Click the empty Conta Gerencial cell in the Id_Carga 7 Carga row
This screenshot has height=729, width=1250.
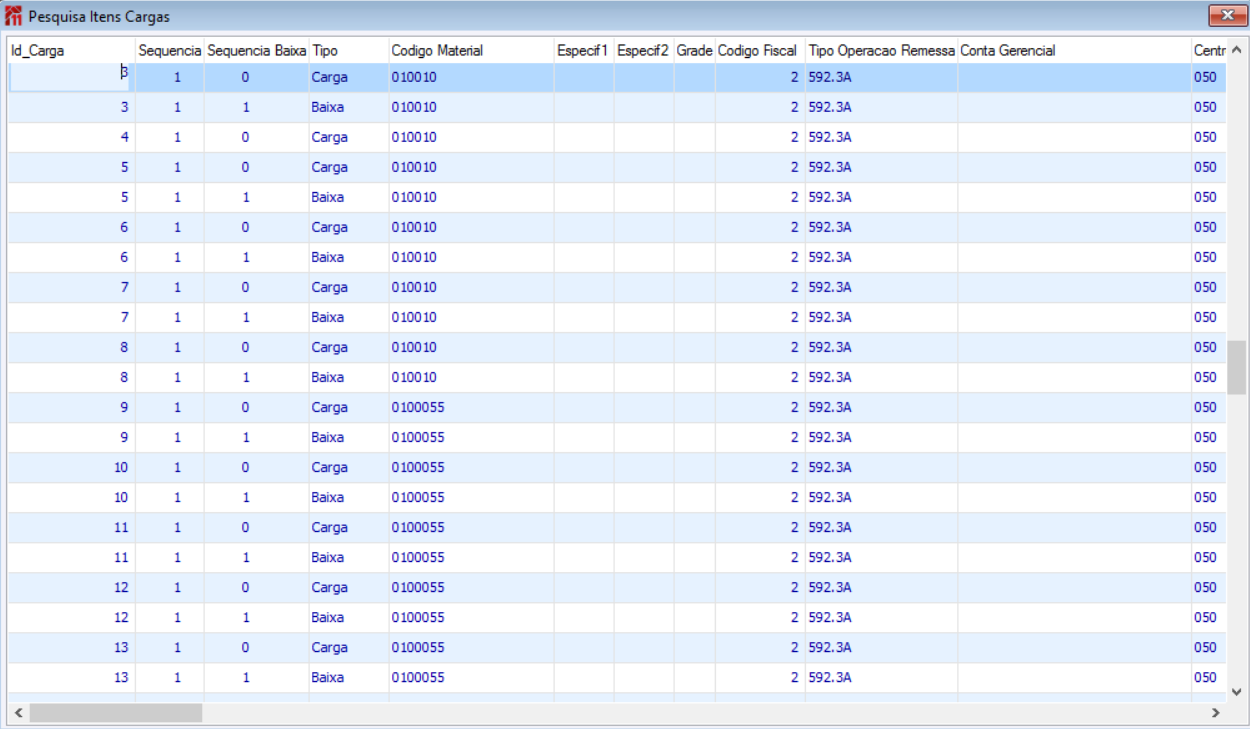(x=1075, y=287)
